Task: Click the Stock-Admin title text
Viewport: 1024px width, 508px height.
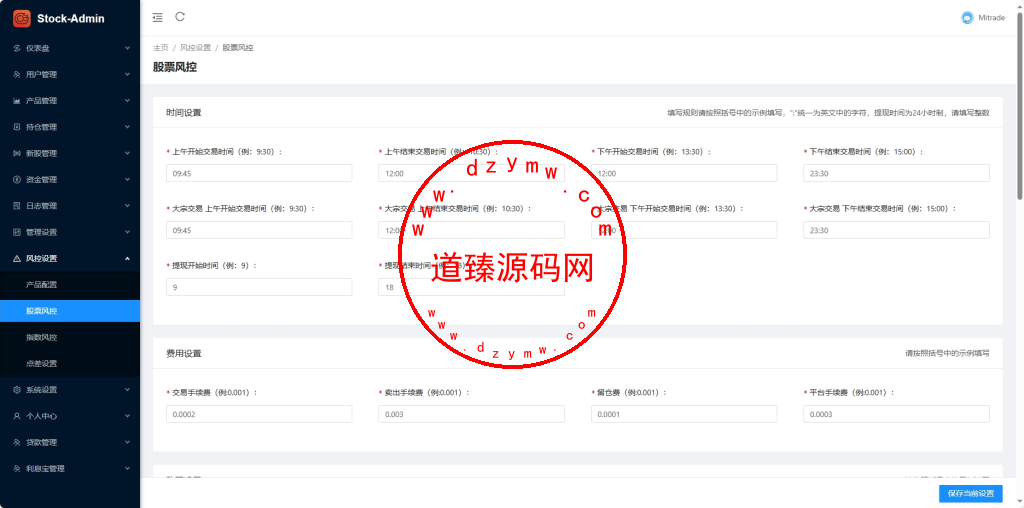Action: [71, 19]
